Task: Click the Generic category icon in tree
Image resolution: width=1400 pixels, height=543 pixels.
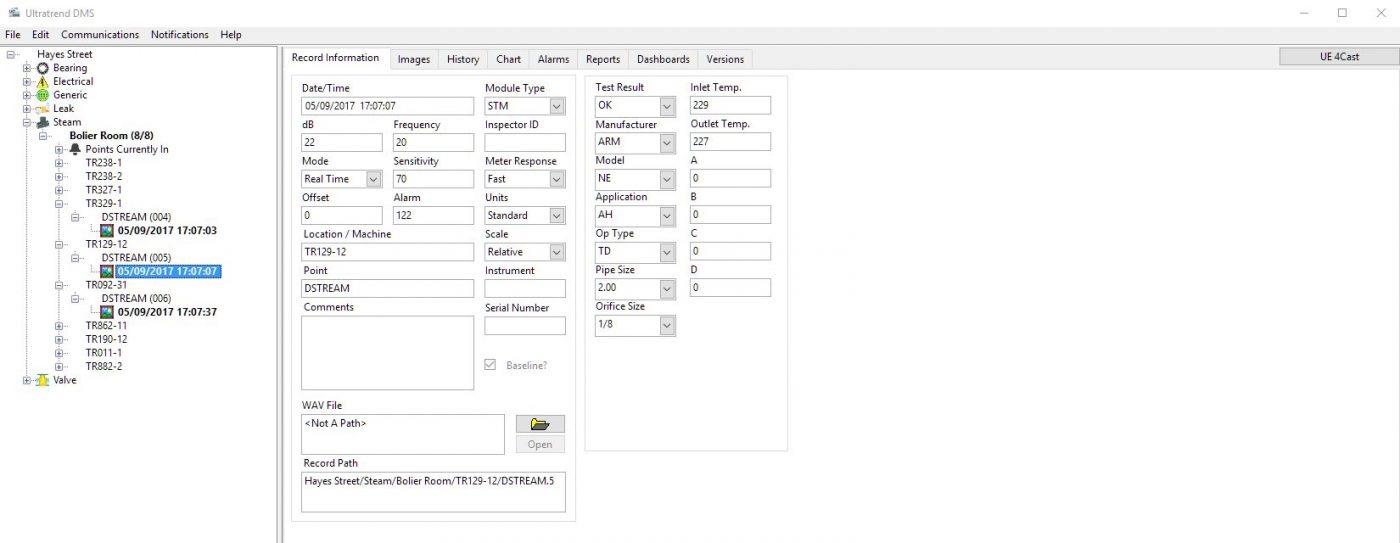Action: (x=43, y=95)
